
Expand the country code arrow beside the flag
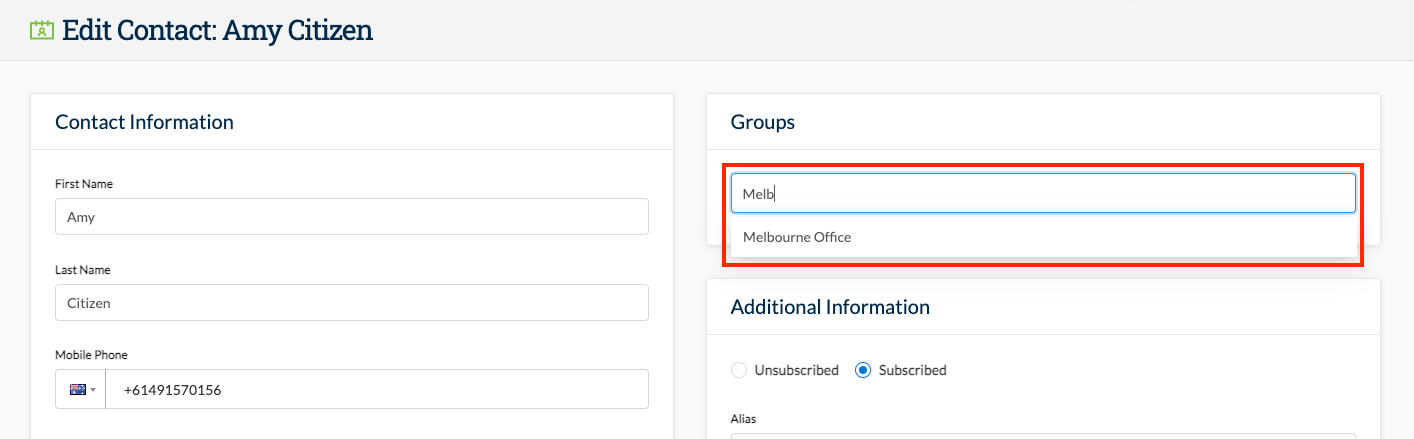94,390
